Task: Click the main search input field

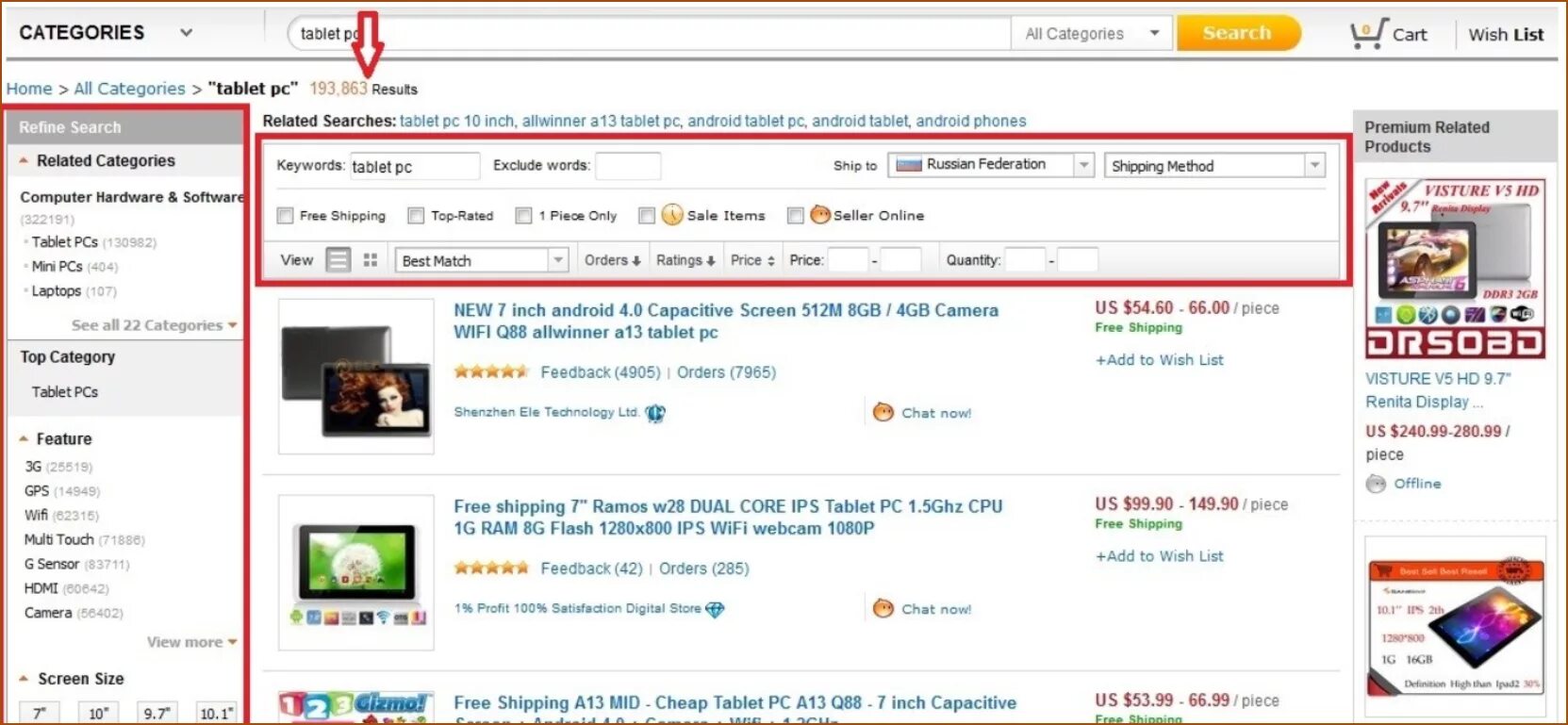Action: point(650,34)
